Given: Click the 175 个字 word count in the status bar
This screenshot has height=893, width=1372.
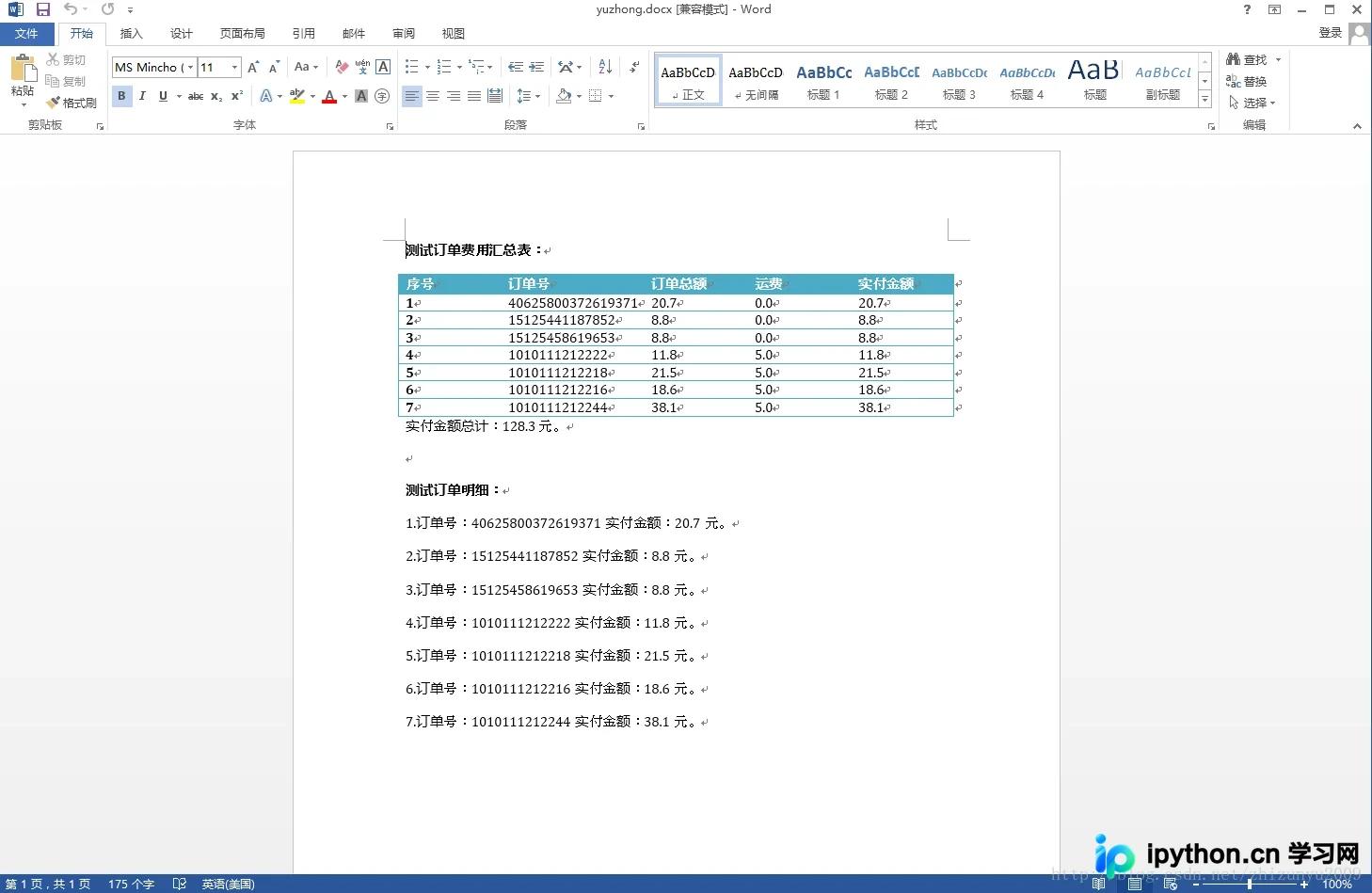Looking at the screenshot, I should (131, 885).
